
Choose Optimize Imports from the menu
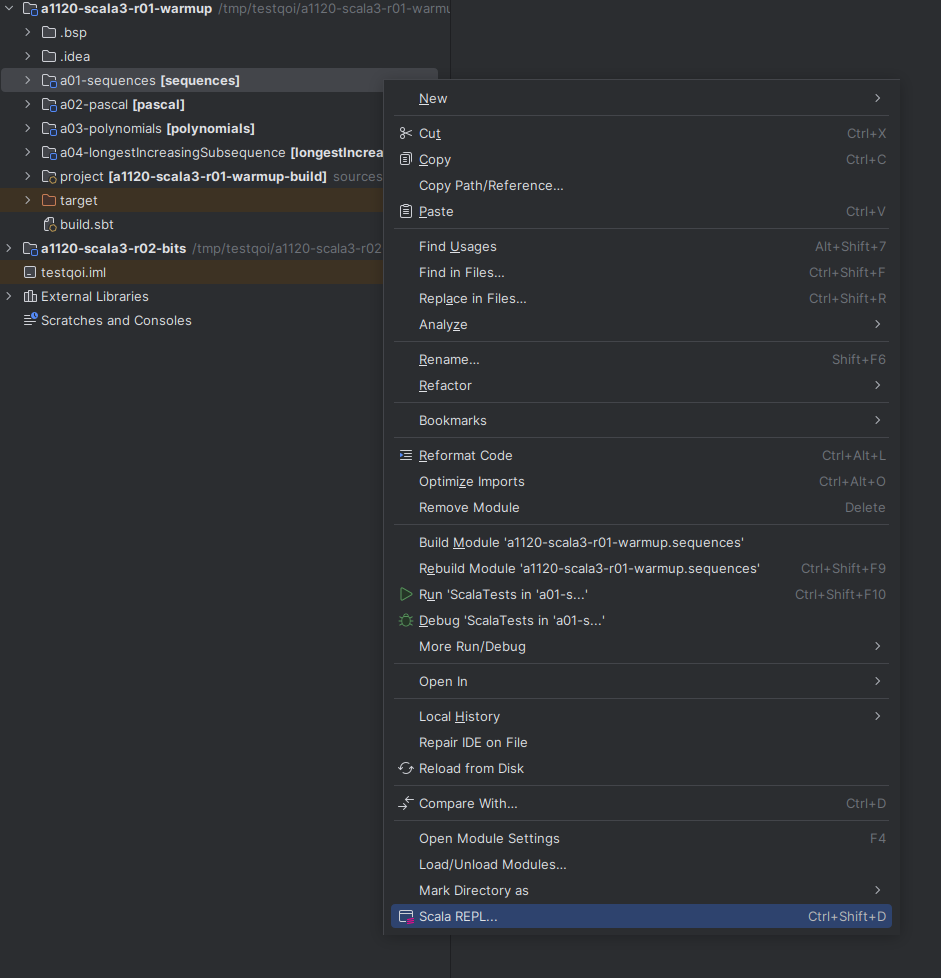[x=471, y=481]
